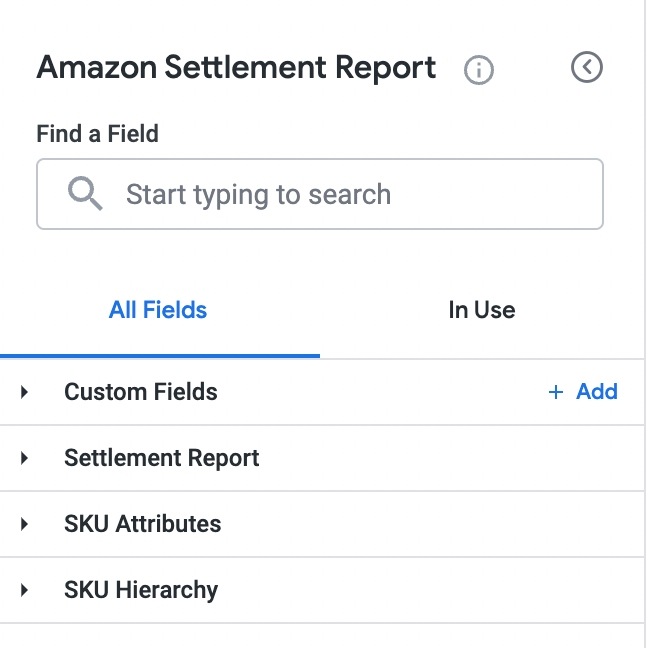
Task: Collapse the field picker with the circled arrow
Action: click(x=587, y=68)
